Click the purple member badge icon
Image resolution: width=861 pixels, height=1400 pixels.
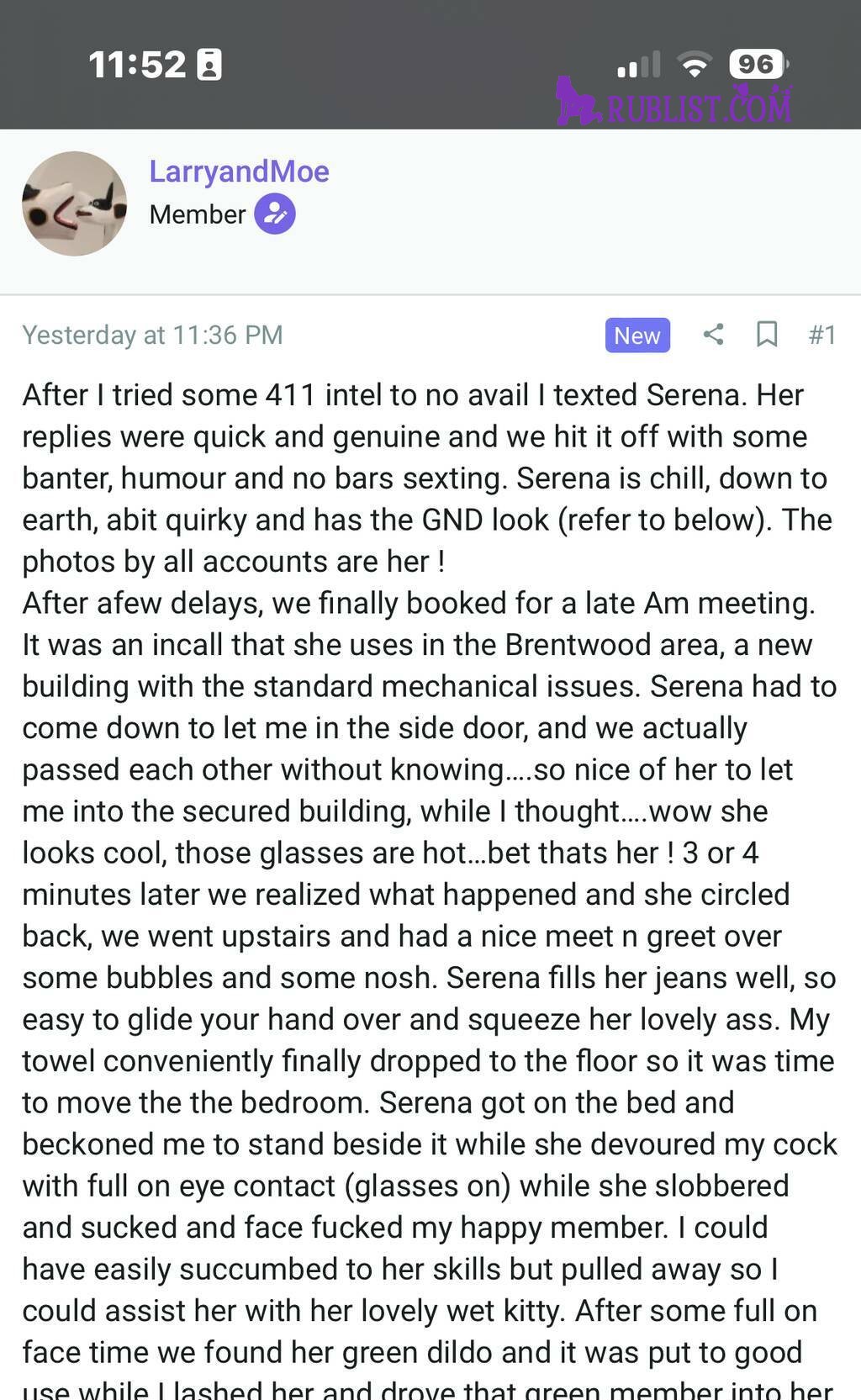[275, 214]
